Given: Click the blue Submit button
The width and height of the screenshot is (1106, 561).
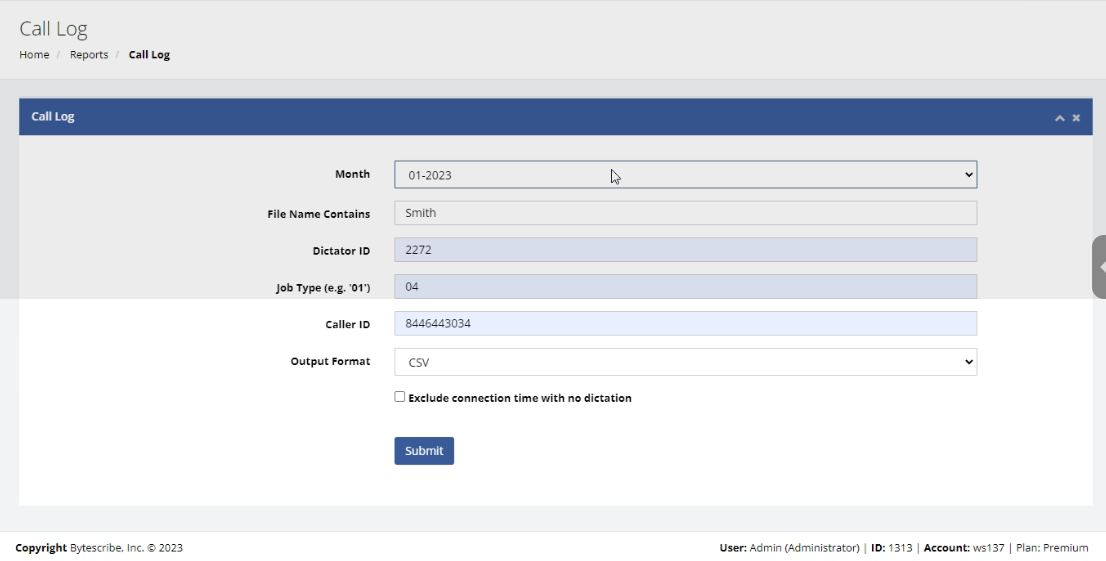Looking at the screenshot, I should [x=424, y=451].
